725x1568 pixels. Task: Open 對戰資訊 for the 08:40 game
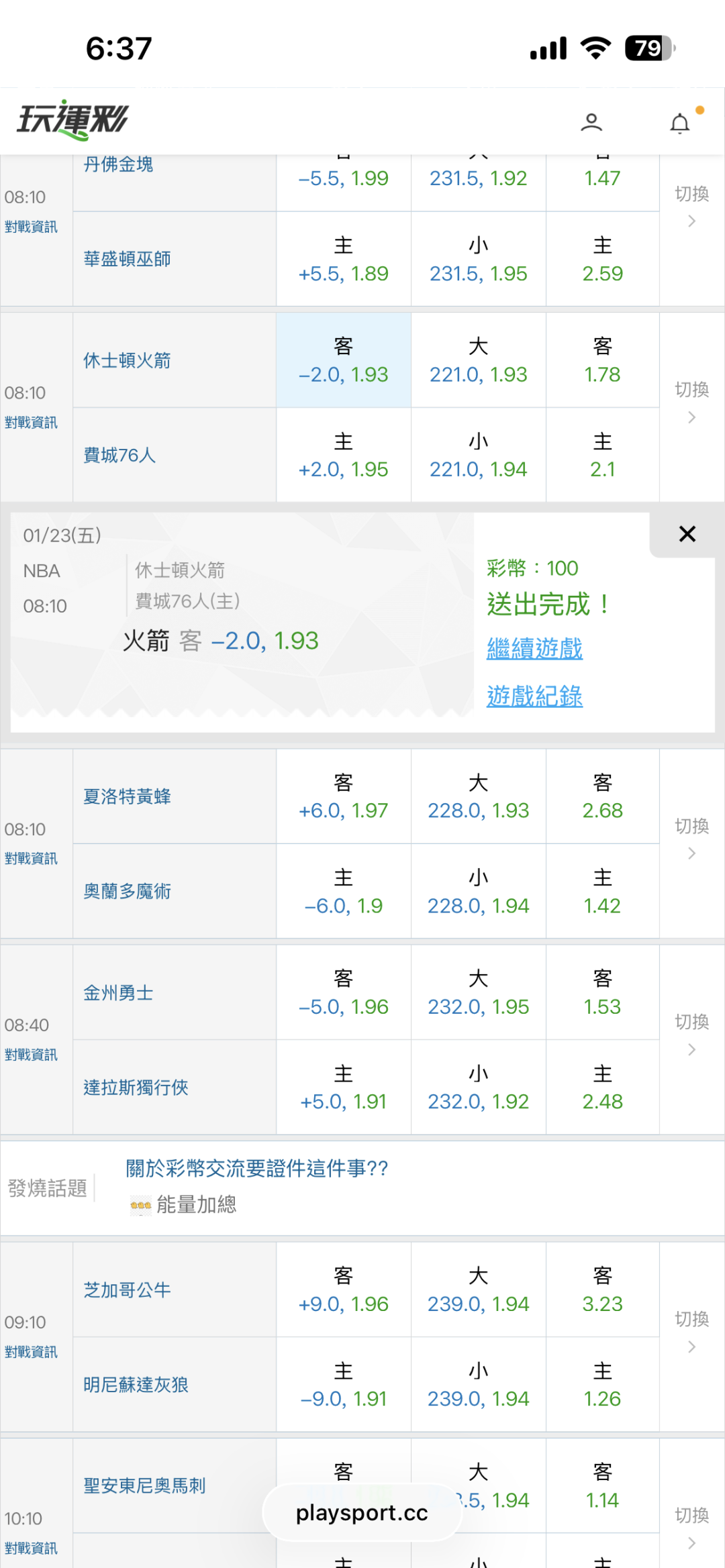tap(31, 1055)
